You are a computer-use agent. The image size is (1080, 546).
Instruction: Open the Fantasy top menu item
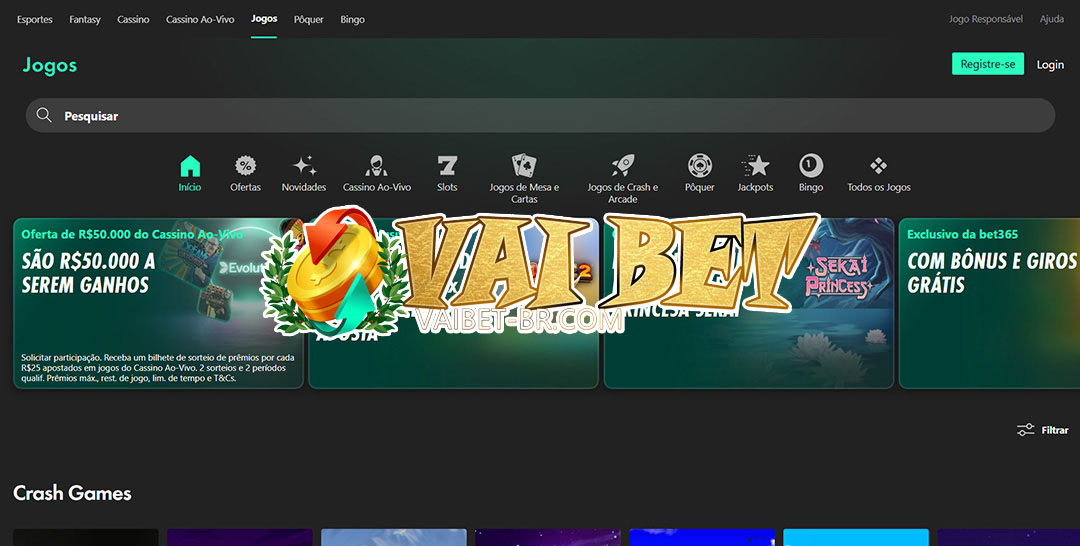(85, 19)
